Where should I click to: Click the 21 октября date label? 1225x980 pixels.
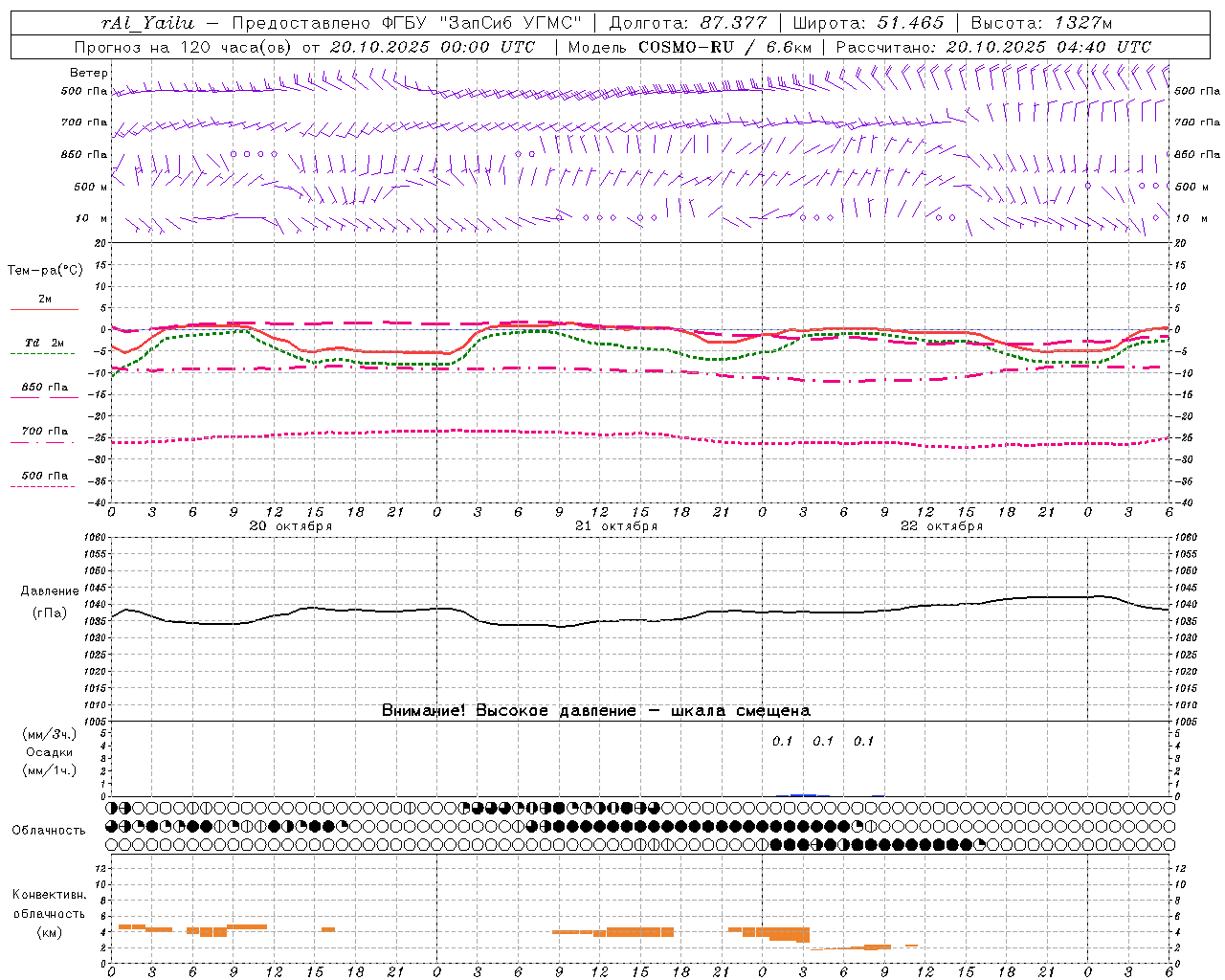(x=616, y=526)
